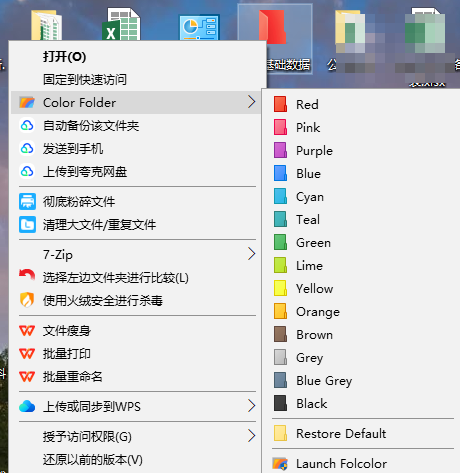Click the cloud icon beside 上传到夸克网盘
Screen dimensions: 460x473
[27, 171]
